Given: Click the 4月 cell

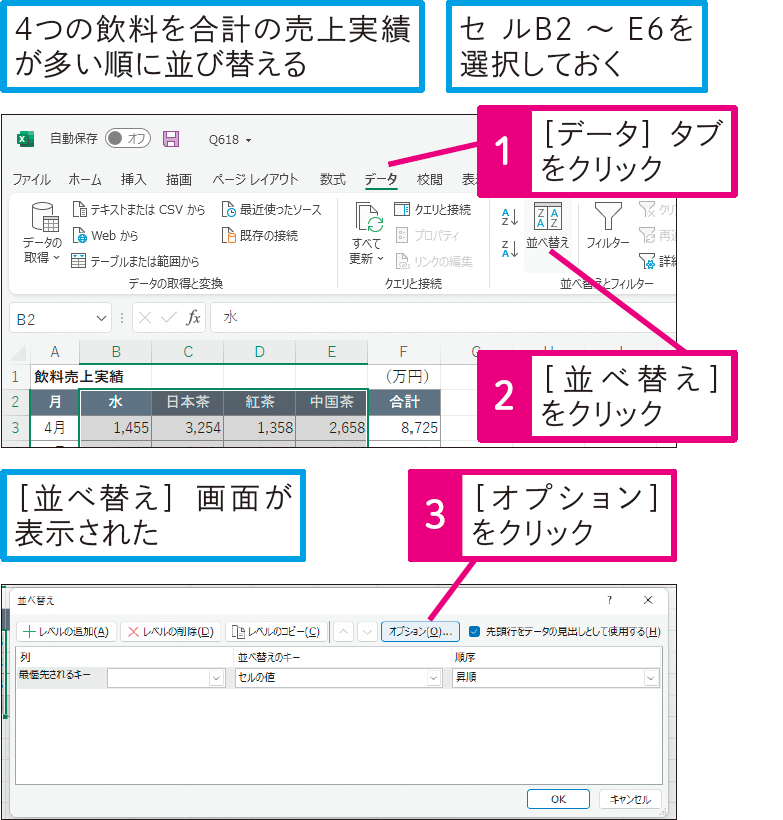Looking at the screenshot, I should tap(54, 428).
